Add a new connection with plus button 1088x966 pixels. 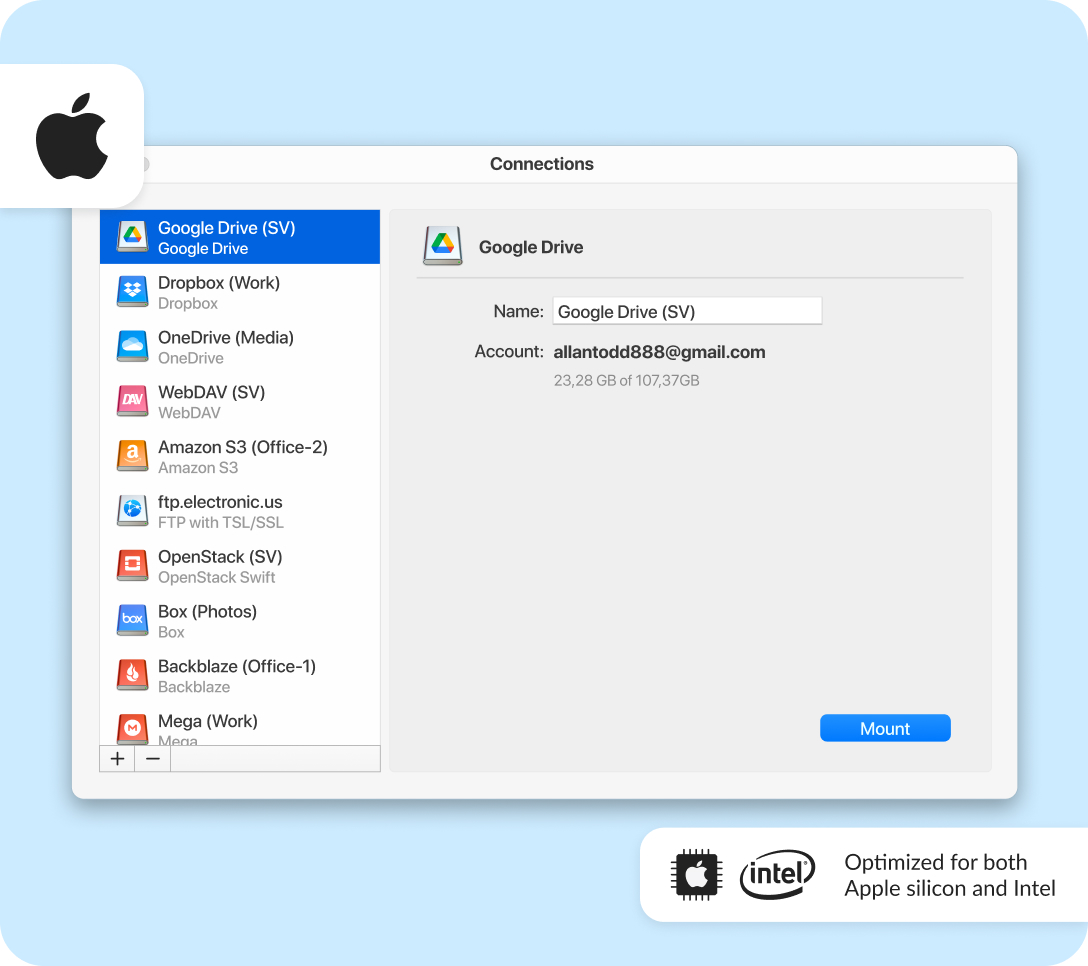click(x=117, y=759)
